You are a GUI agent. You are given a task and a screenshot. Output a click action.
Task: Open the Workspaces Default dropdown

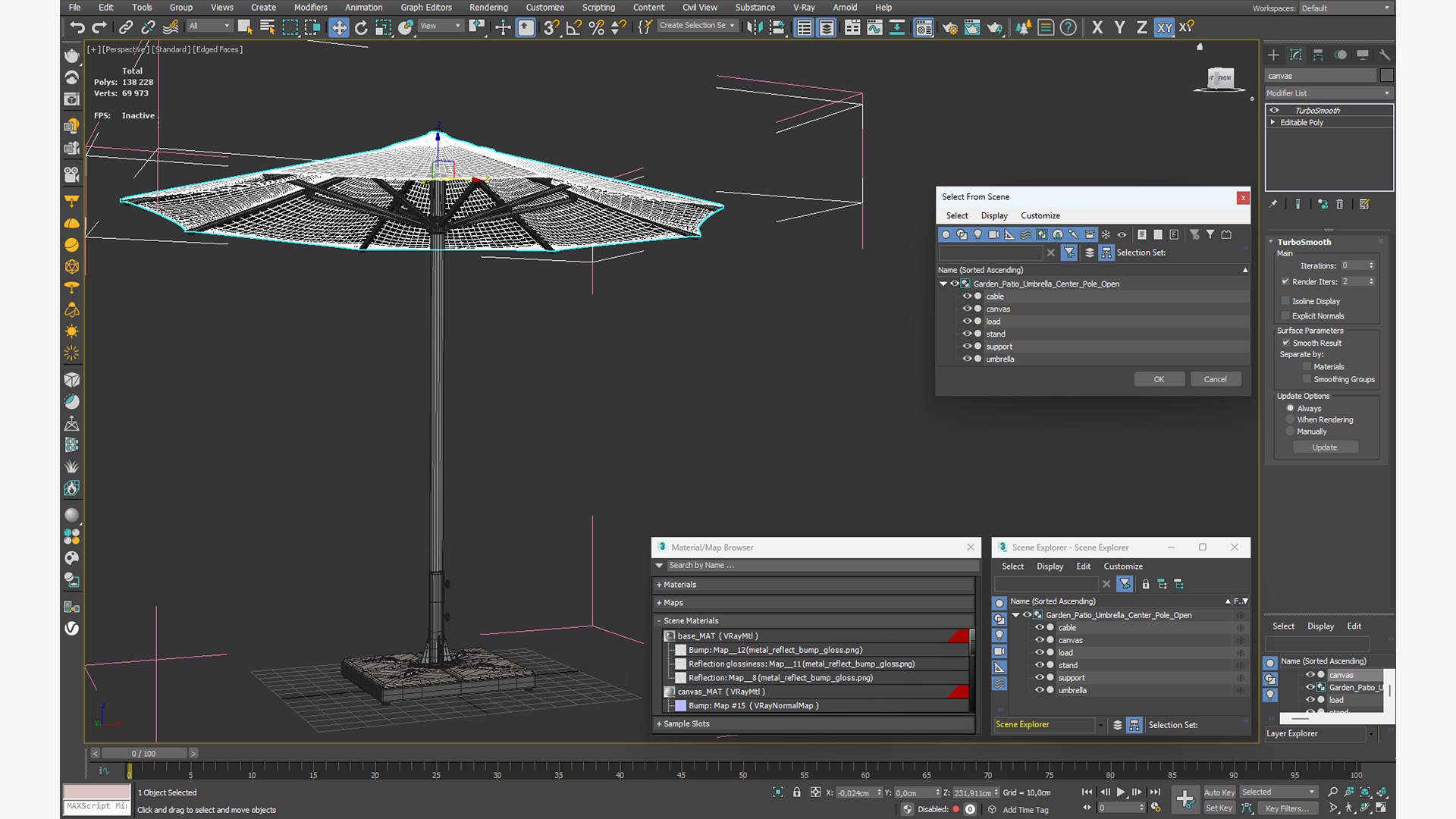point(1346,8)
